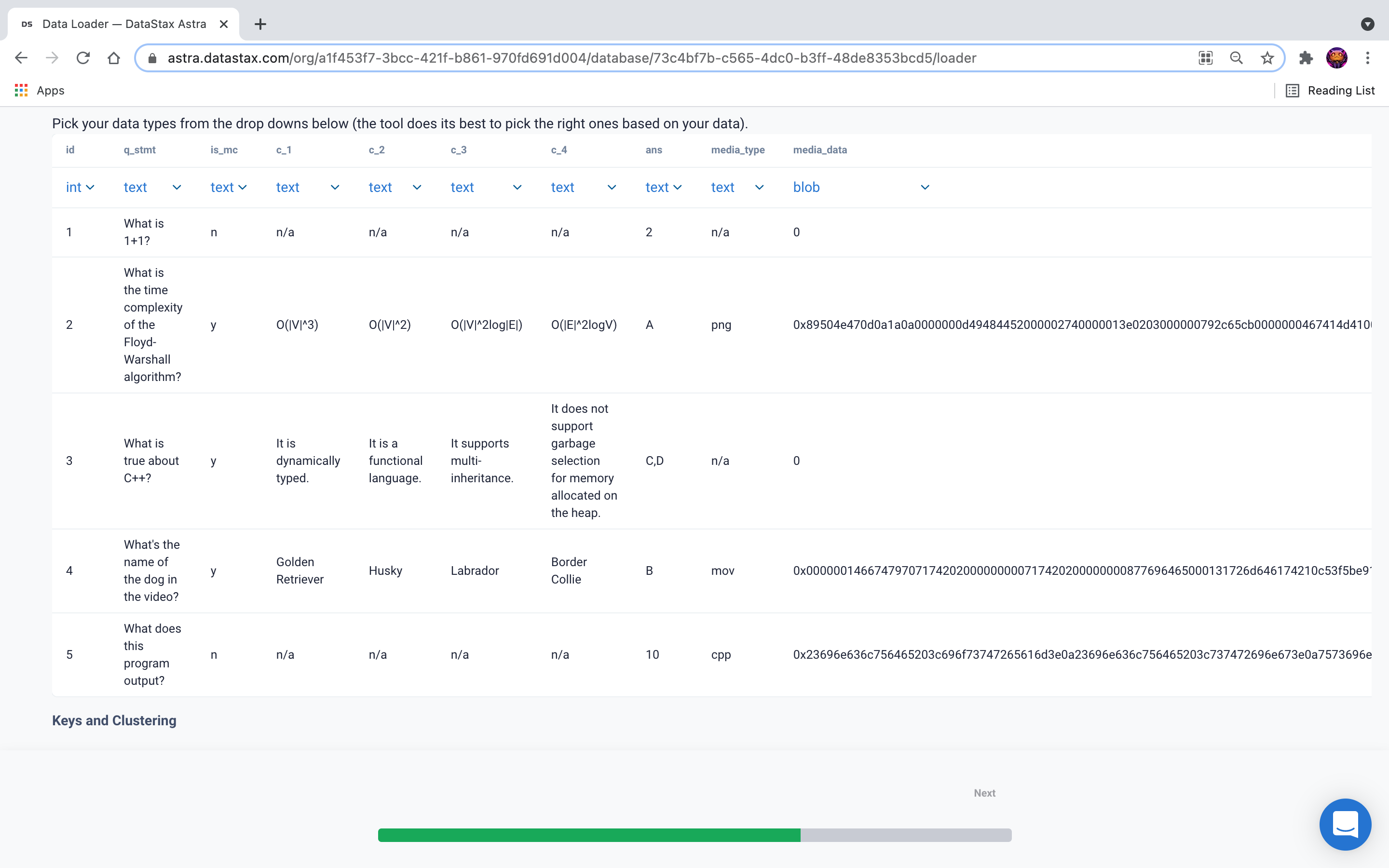Screen dimensions: 1389x868
Task: Click the browser home icon
Action: pyautogui.click(x=114, y=58)
